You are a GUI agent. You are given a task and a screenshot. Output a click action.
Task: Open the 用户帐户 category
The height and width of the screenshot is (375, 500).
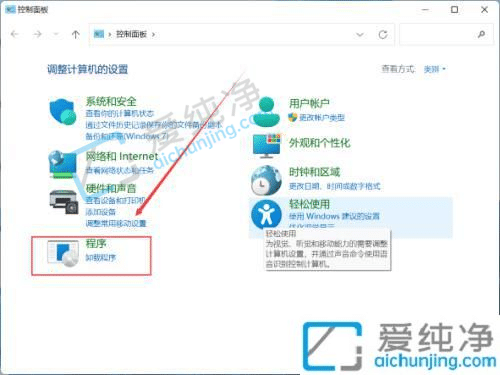(x=309, y=103)
